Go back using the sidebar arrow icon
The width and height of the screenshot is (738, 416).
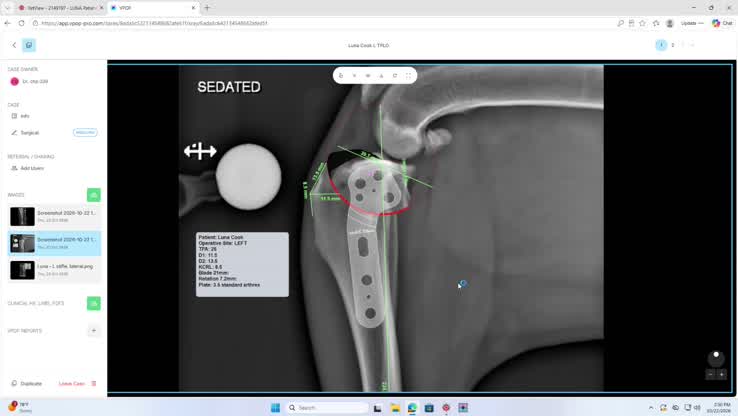(x=14, y=45)
